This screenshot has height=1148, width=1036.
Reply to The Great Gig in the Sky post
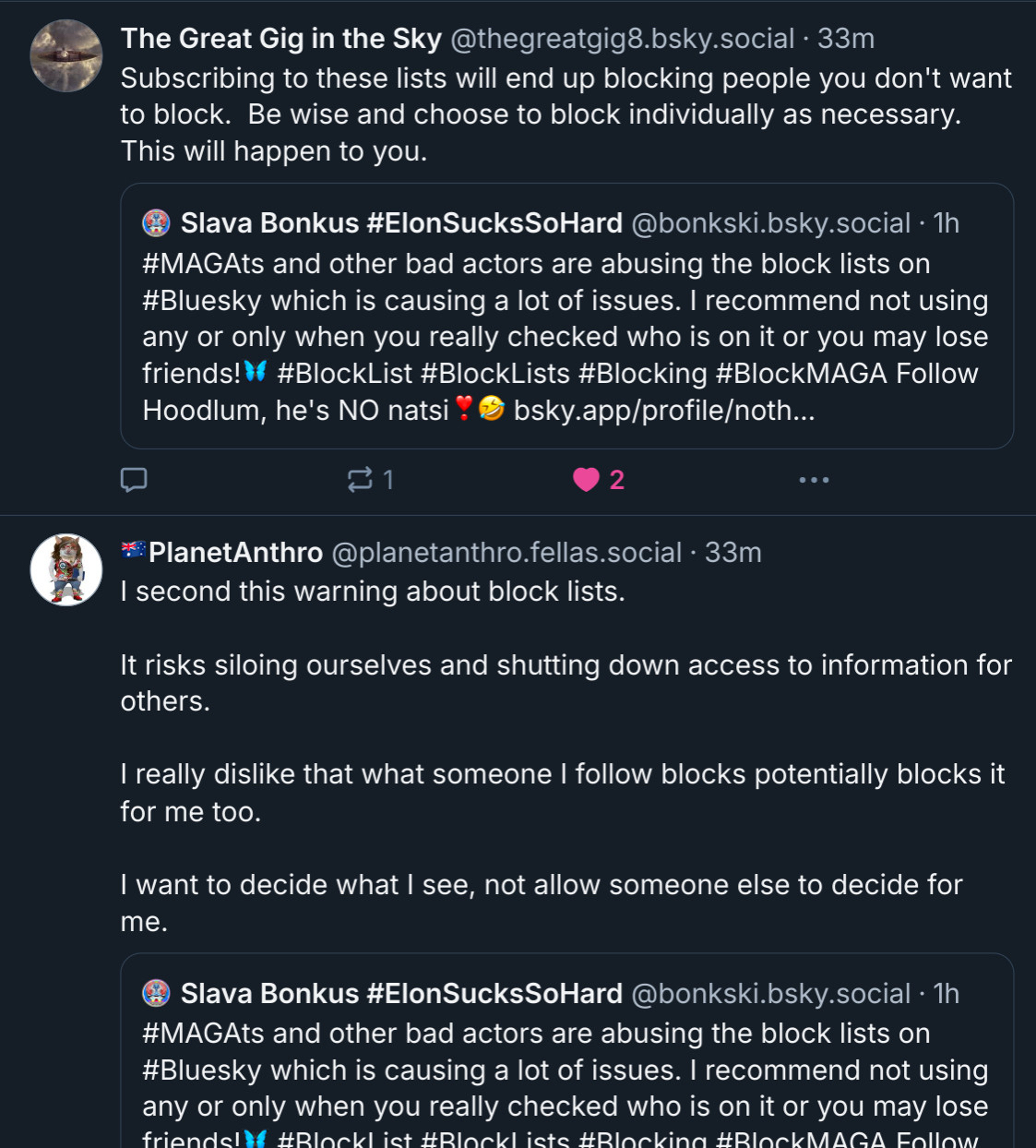pos(134,480)
